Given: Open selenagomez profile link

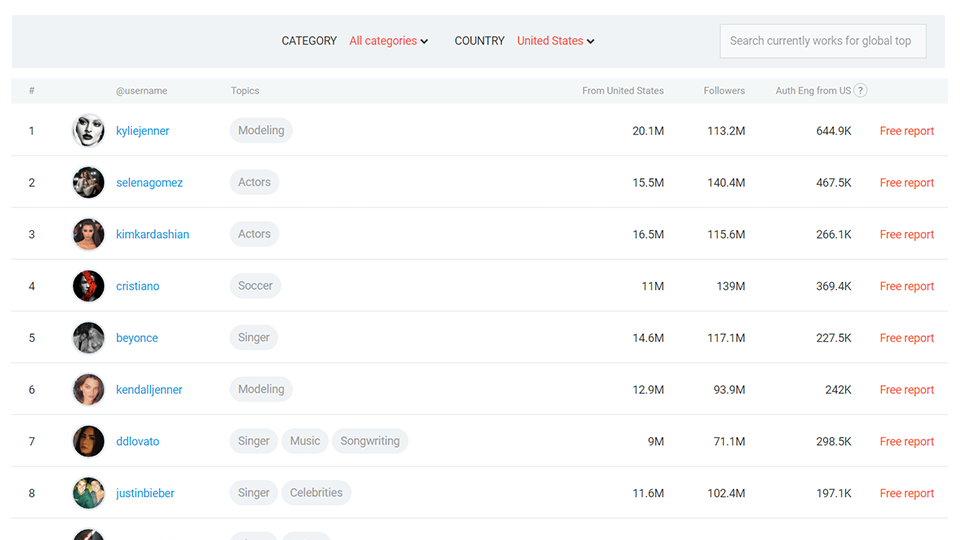Looking at the screenshot, I should click(149, 182).
